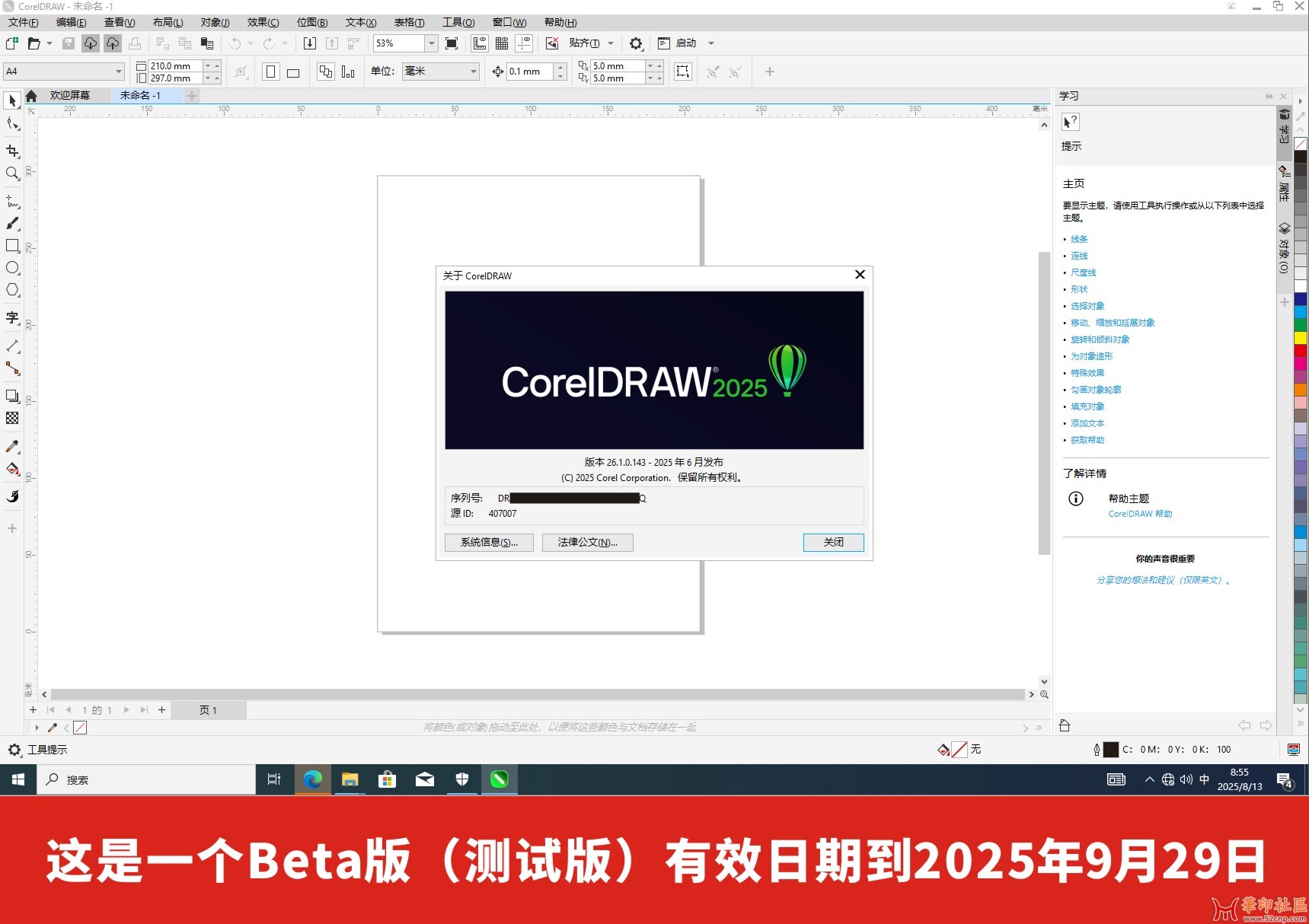This screenshot has width=1309, height=924.
Task: Select the Pick tool in toolbox
Action: click(12, 100)
